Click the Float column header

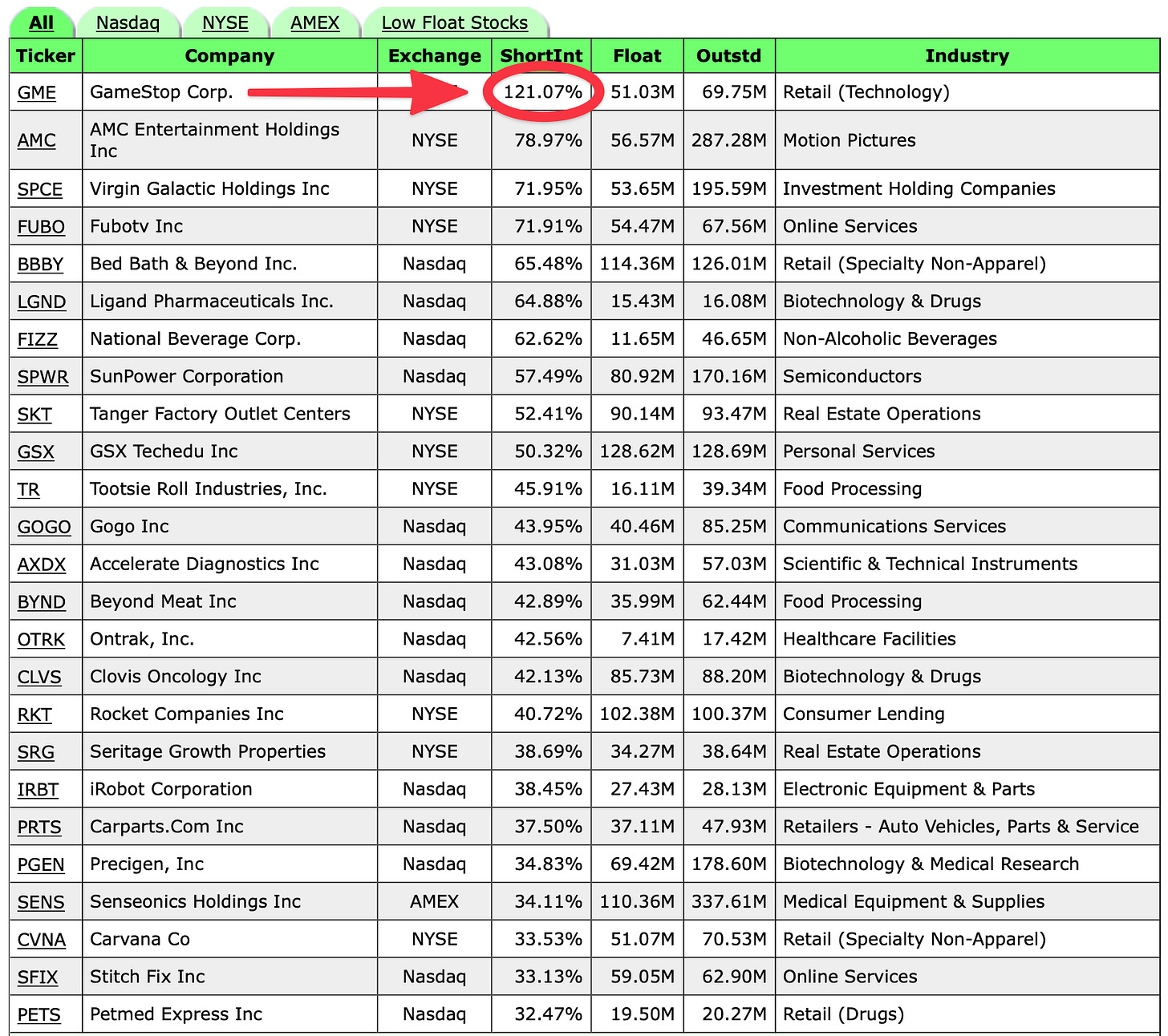click(638, 56)
